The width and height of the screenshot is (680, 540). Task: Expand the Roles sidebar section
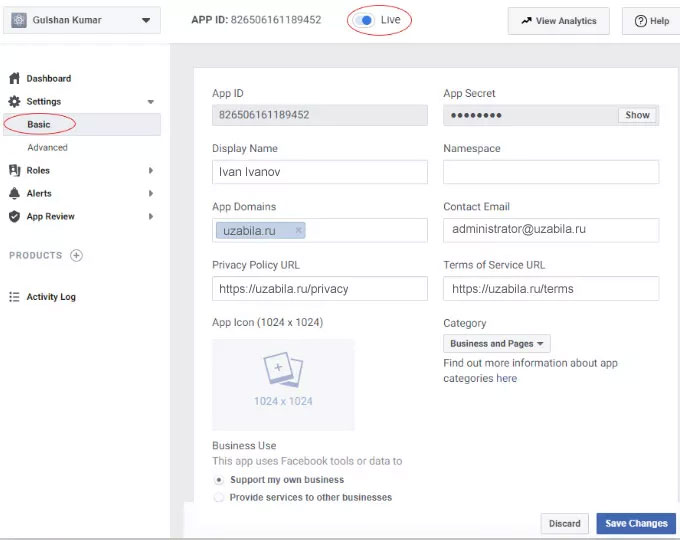[x=150, y=170]
